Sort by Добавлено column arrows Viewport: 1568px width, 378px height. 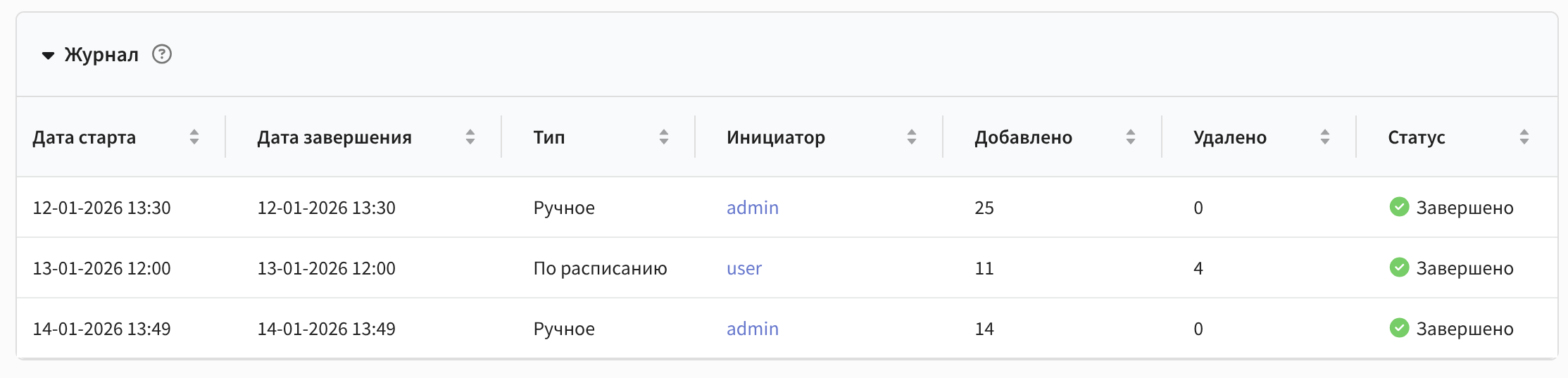[1131, 137]
